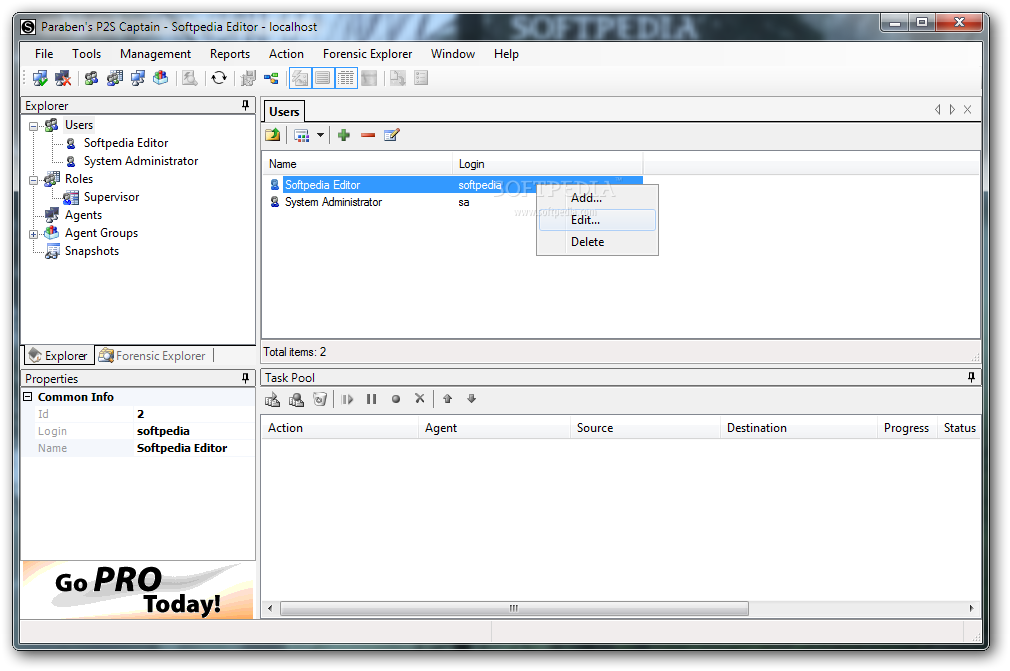Choose Edit... from the context menu
Viewport: 1010px width, 671px height.
click(x=597, y=220)
